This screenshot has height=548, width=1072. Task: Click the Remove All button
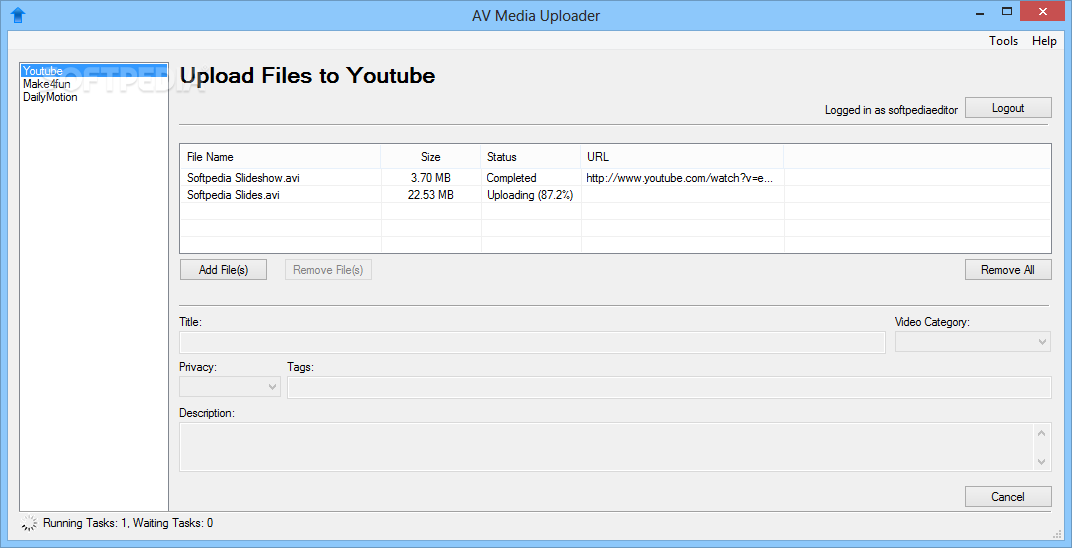1008,270
